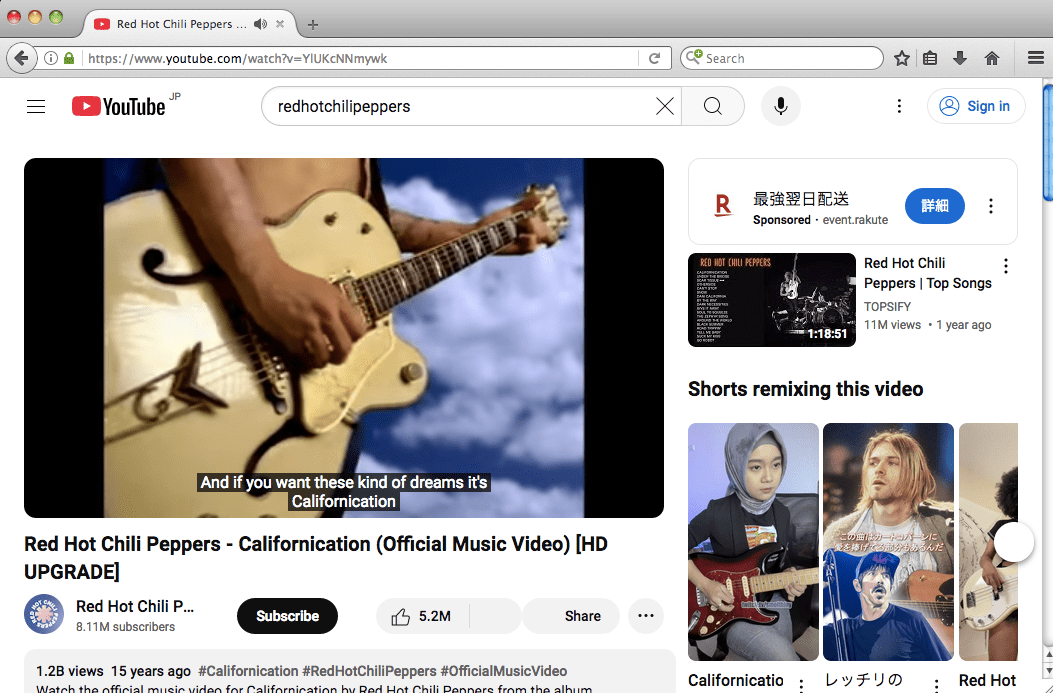Open the browser hamburger menu
1053x693 pixels.
[x=1036, y=58]
